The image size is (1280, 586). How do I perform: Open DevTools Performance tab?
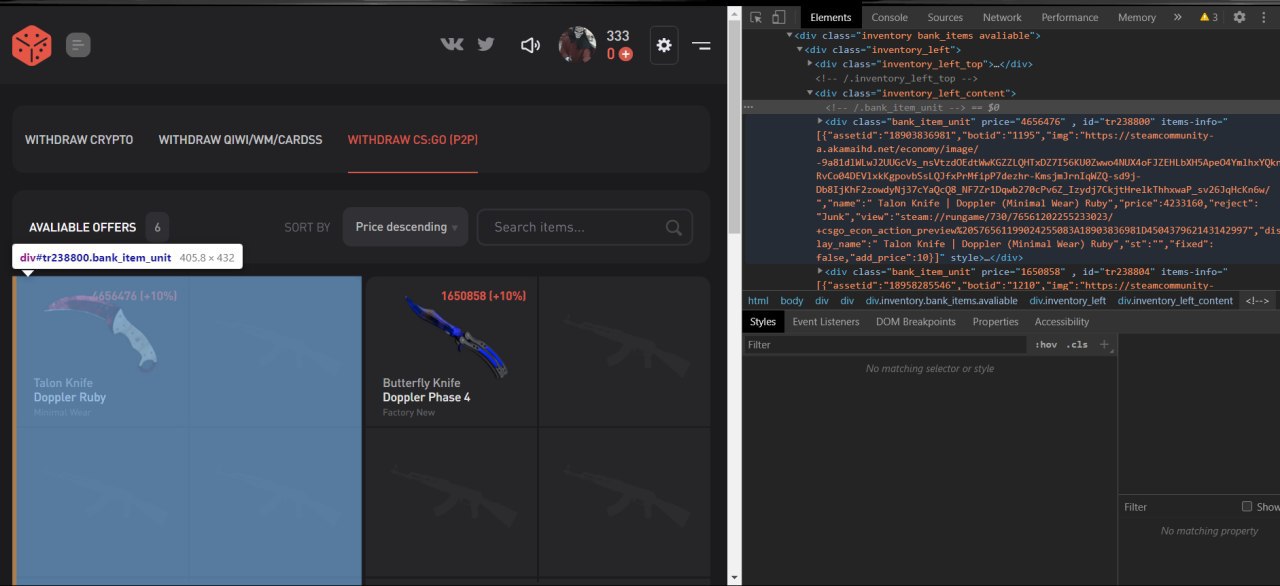(1070, 17)
